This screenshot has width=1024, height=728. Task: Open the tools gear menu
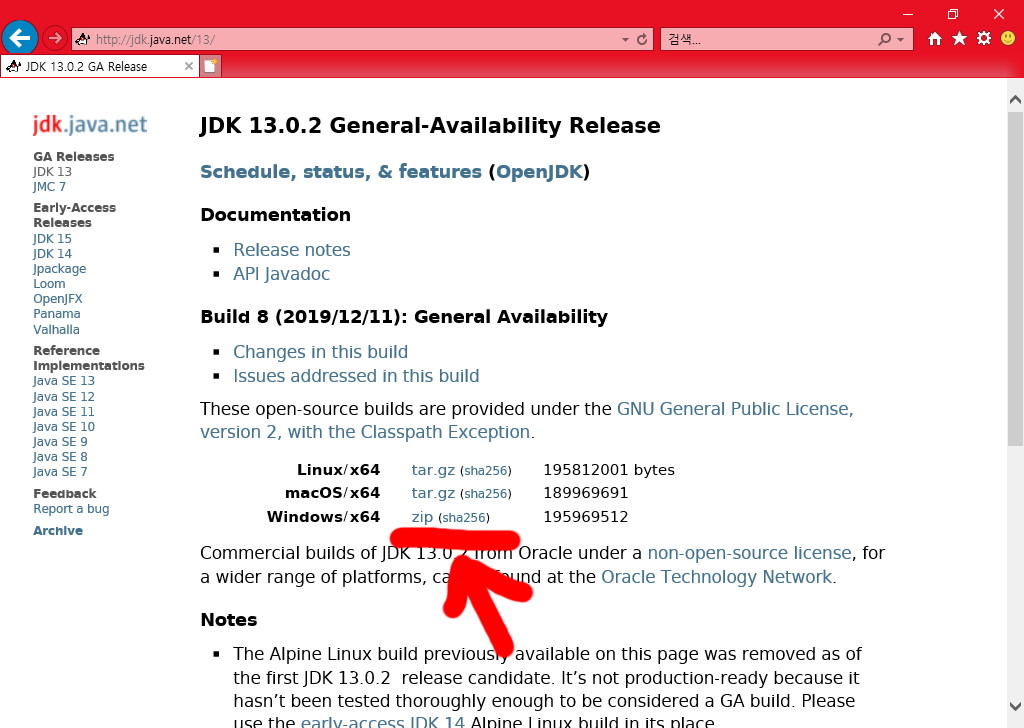984,39
